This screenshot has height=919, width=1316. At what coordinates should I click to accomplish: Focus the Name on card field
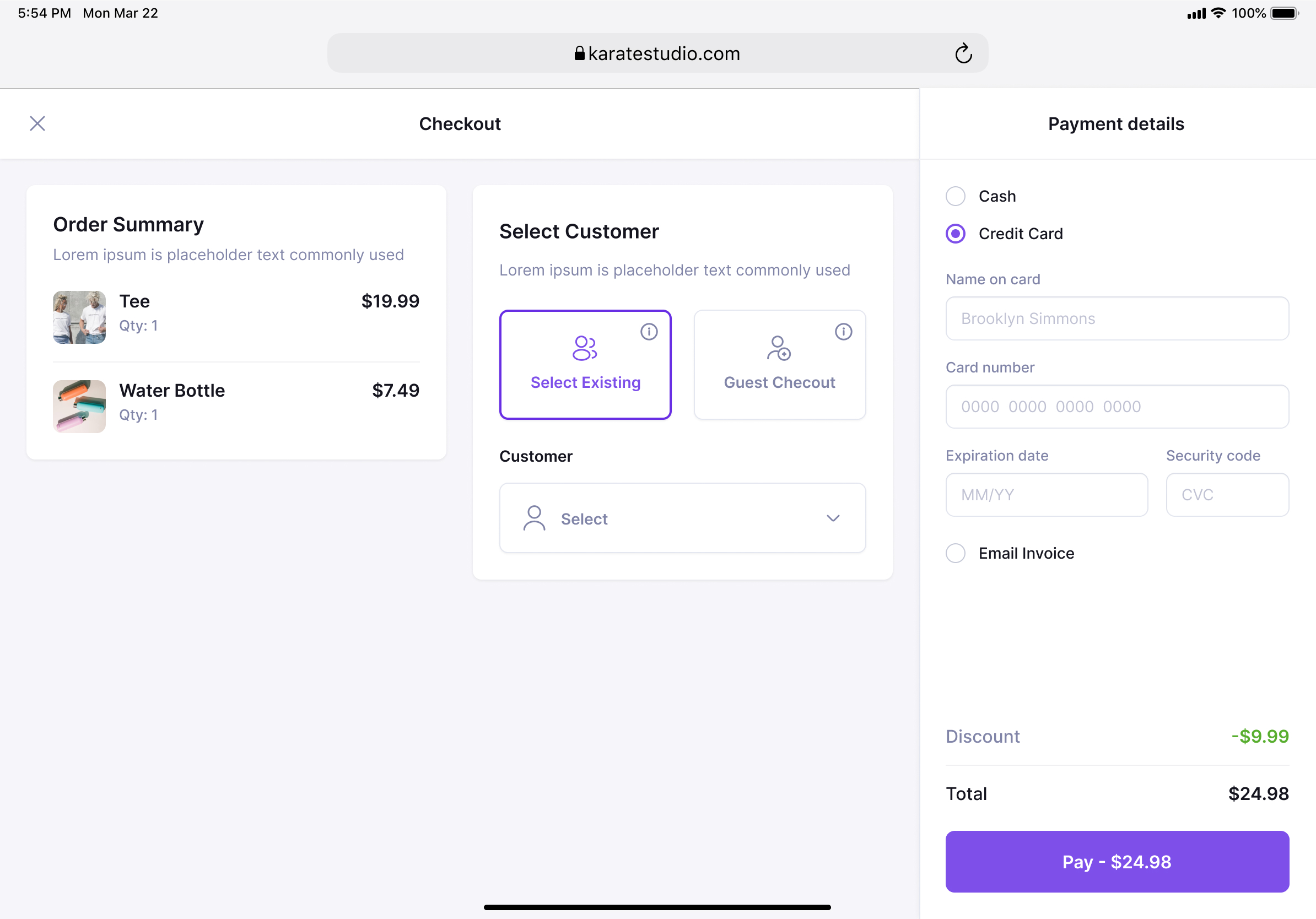tap(1117, 318)
